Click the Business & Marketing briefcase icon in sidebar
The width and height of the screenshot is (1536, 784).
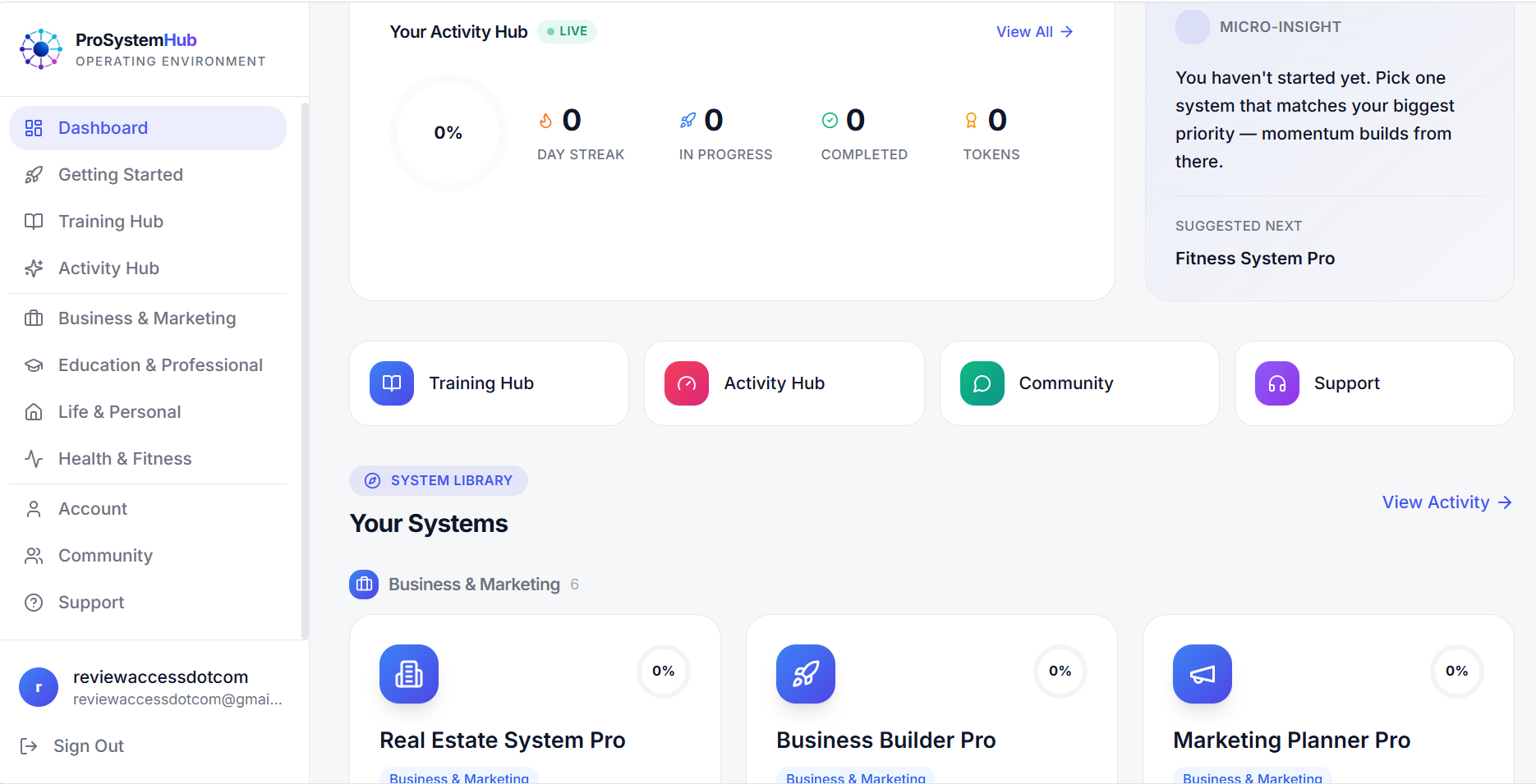[34, 319]
